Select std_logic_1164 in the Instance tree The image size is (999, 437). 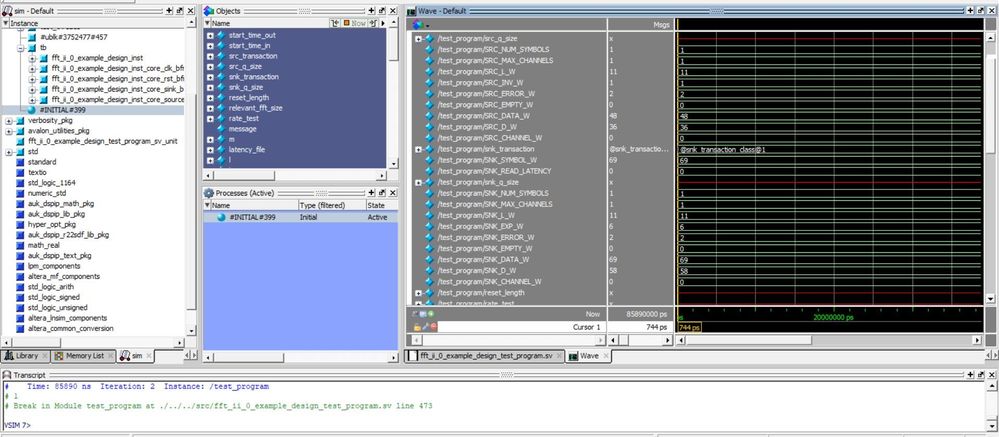click(51, 183)
